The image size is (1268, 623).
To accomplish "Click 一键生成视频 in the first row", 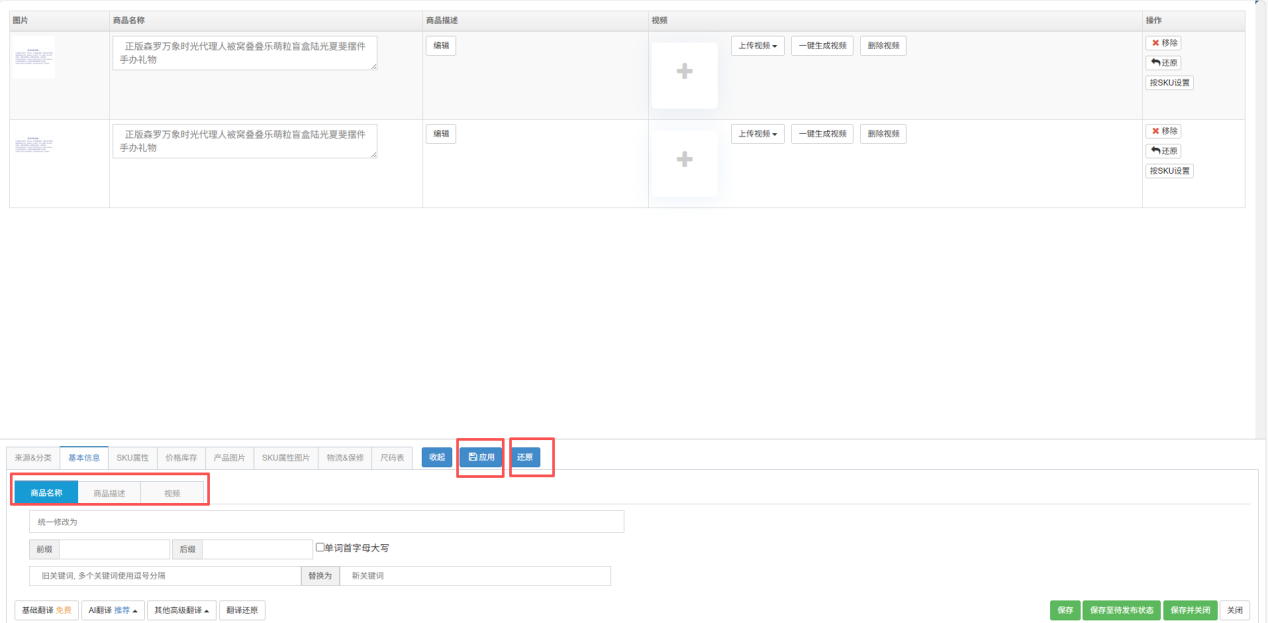I will click(x=822, y=46).
